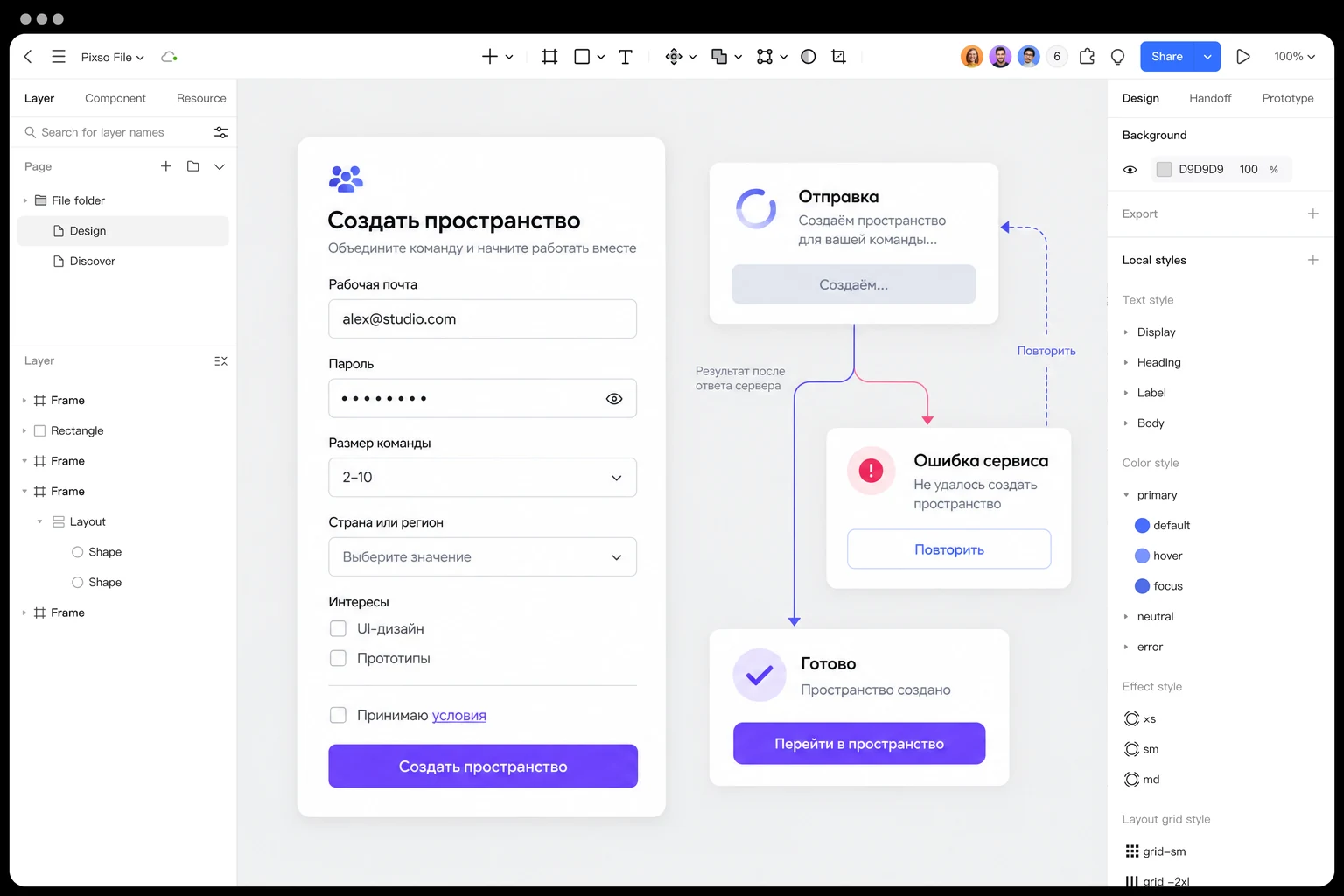This screenshot has width=1344, height=896.
Task: Select the Text tool
Action: pyautogui.click(x=626, y=57)
